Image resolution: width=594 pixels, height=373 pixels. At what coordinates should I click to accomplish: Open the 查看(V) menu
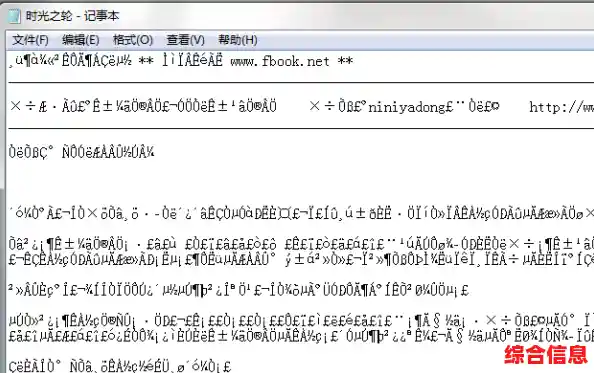(185, 40)
